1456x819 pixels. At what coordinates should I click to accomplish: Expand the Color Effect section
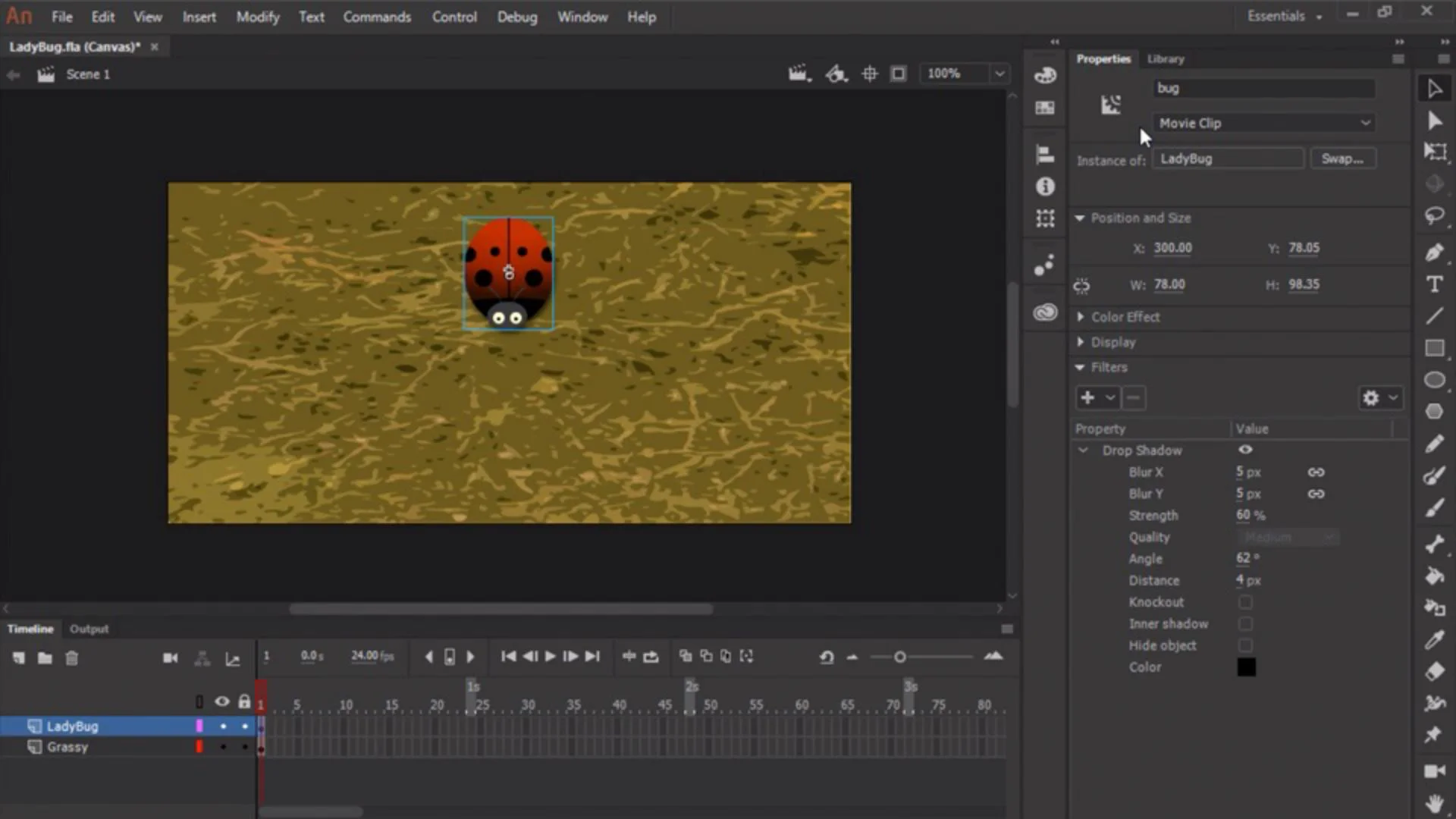(1080, 317)
